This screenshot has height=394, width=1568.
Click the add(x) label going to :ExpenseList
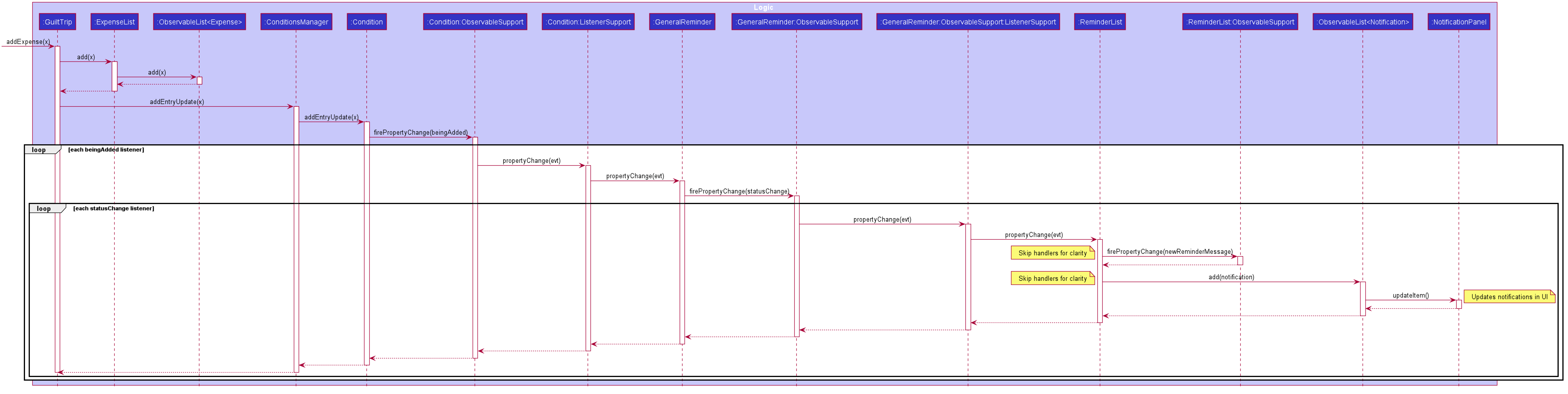tap(86, 57)
